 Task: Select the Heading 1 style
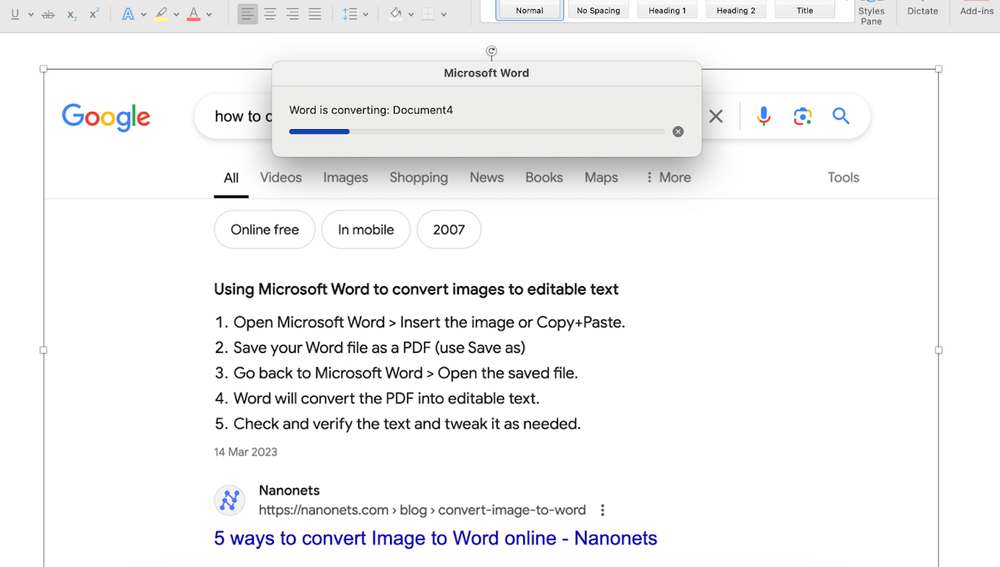coord(667,10)
